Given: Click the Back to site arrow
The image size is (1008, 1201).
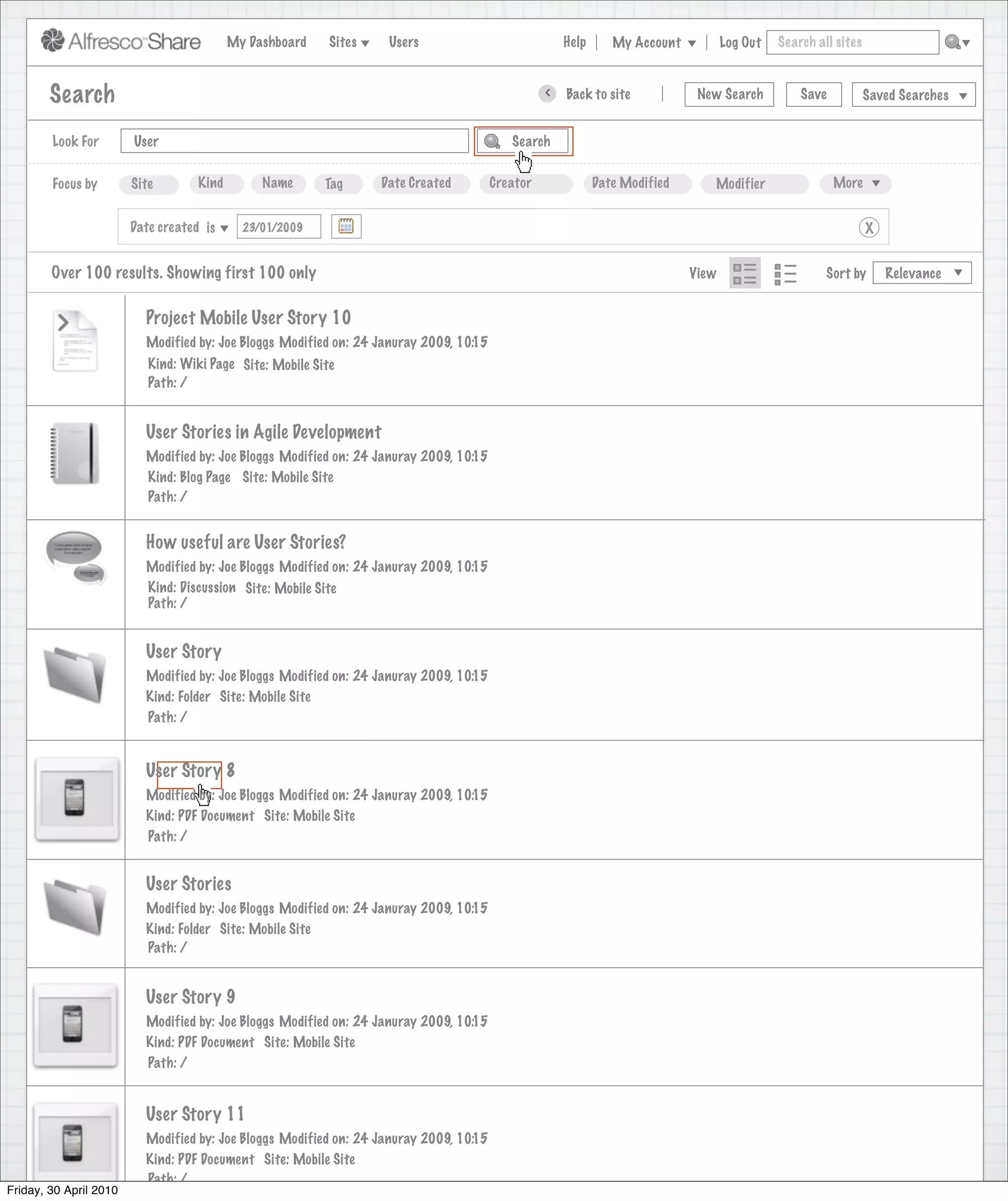Looking at the screenshot, I should click(x=547, y=93).
